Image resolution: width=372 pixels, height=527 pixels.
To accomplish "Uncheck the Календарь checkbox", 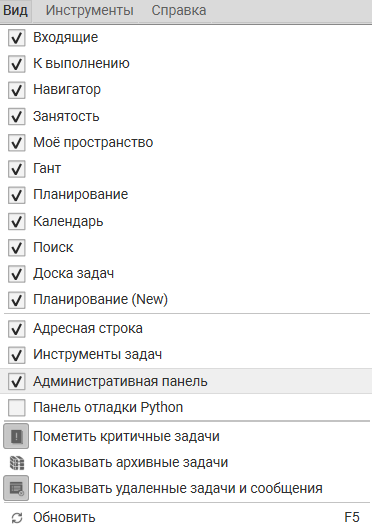I will point(16,221).
